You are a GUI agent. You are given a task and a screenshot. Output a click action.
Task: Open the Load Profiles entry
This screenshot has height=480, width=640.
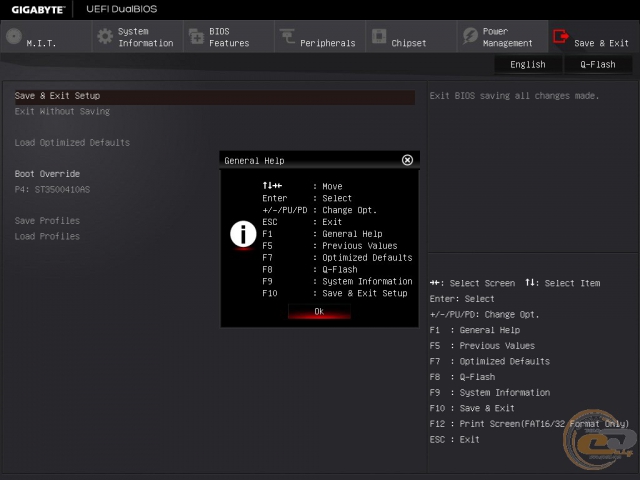click(x=47, y=237)
